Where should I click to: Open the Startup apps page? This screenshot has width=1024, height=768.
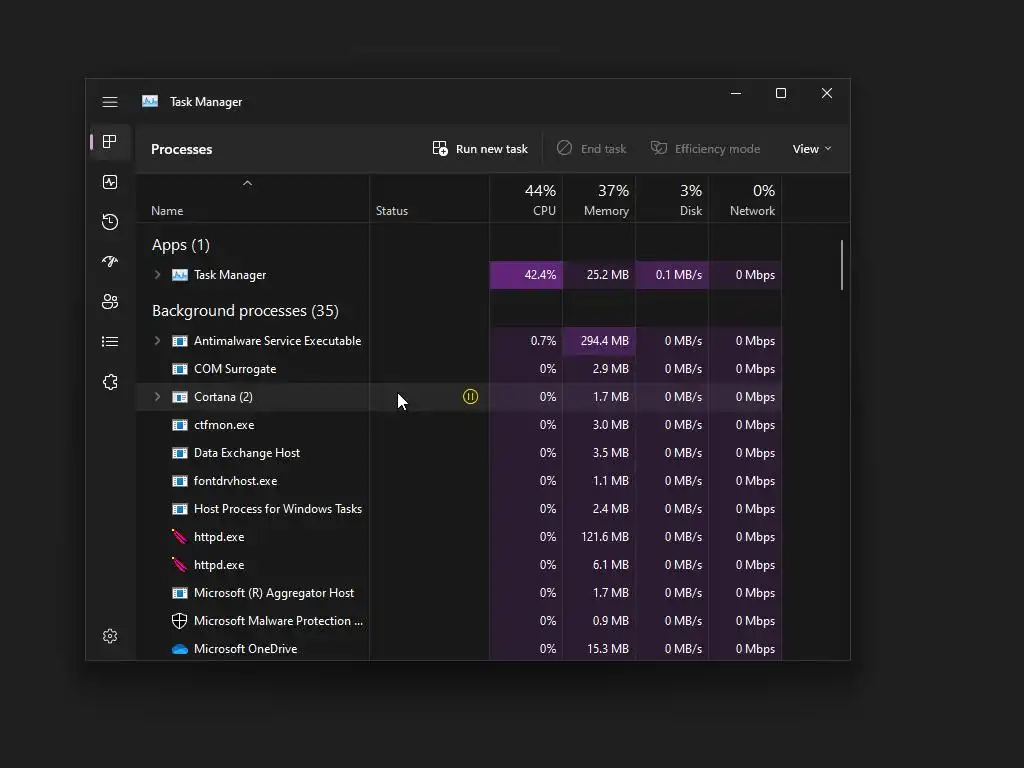click(110, 262)
